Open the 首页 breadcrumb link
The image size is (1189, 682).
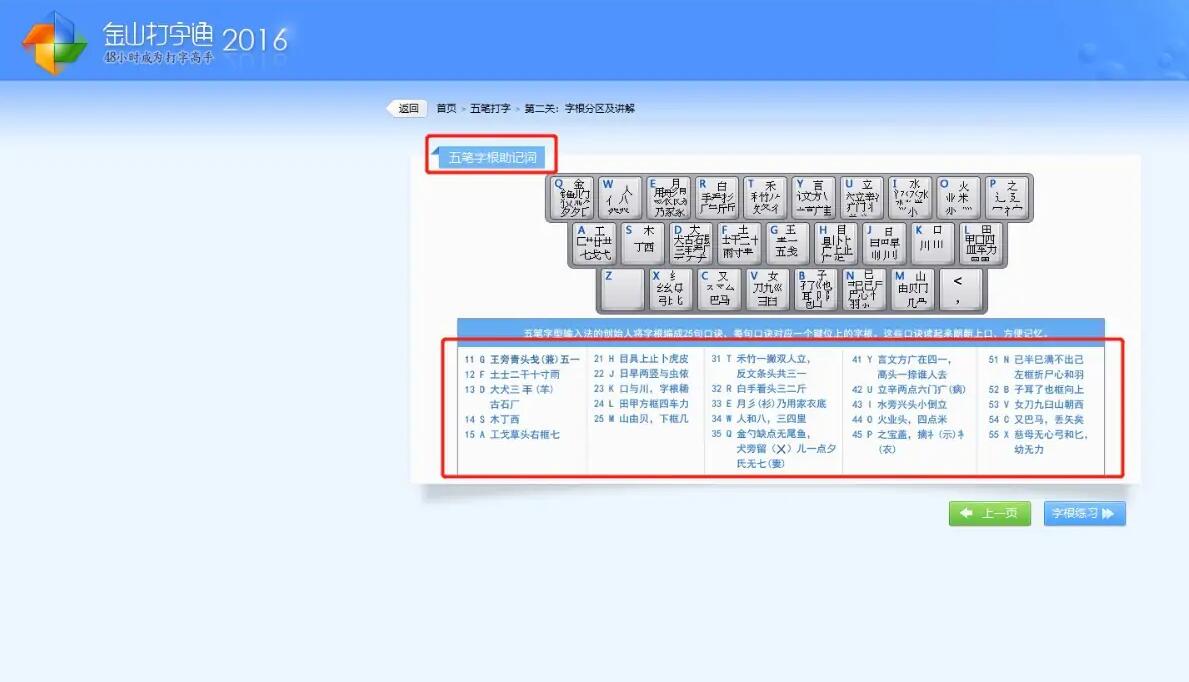click(x=447, y=108)
